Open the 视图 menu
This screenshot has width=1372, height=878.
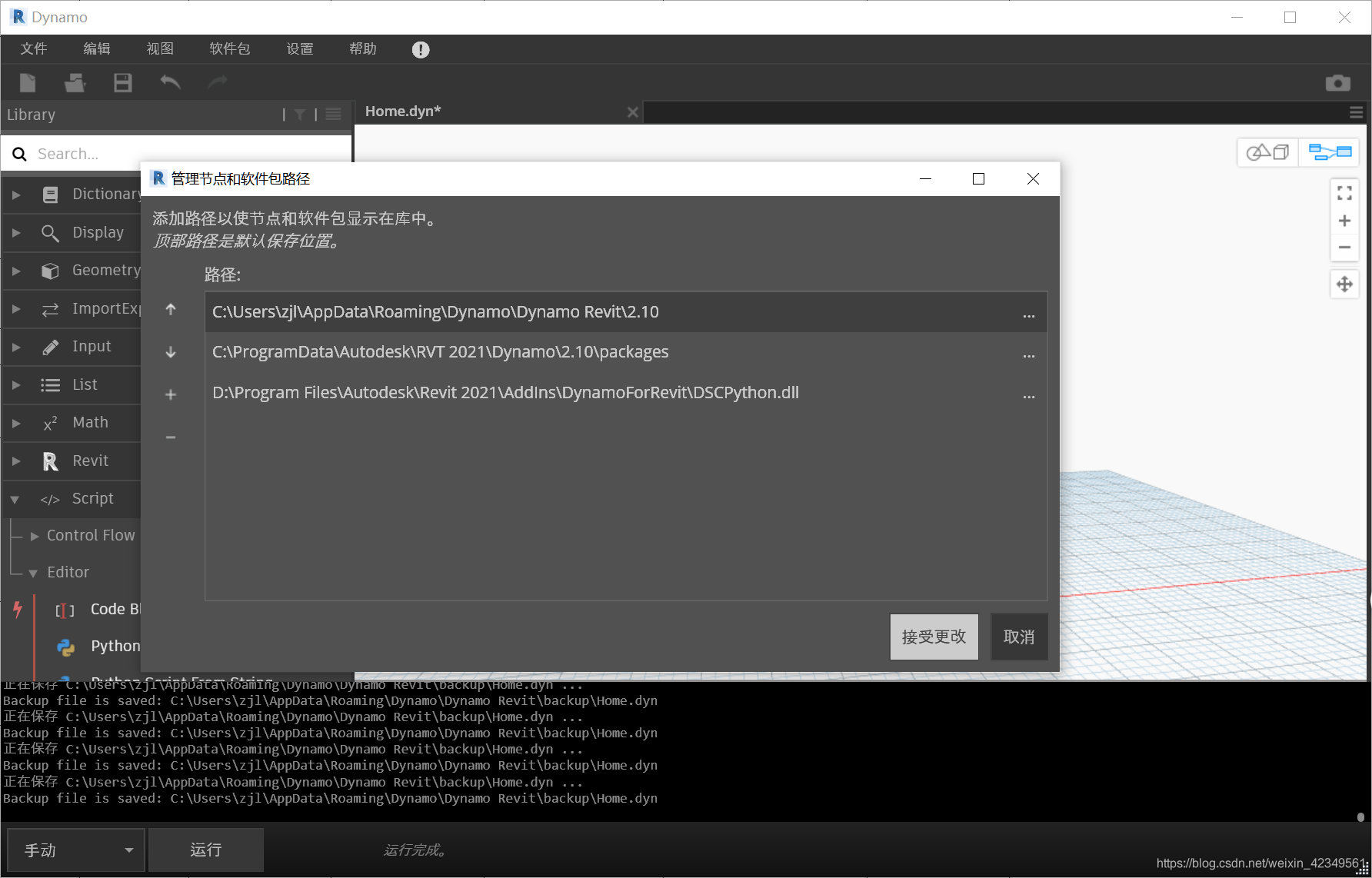(160, 49)
